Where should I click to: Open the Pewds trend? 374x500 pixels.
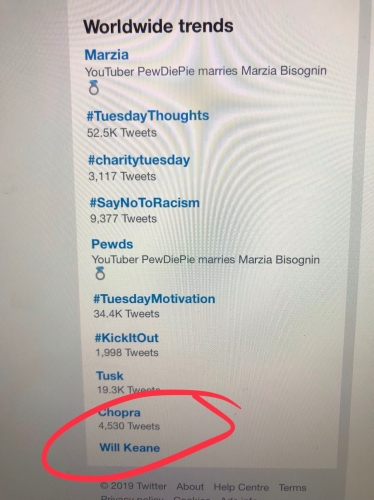coord(112,244)
